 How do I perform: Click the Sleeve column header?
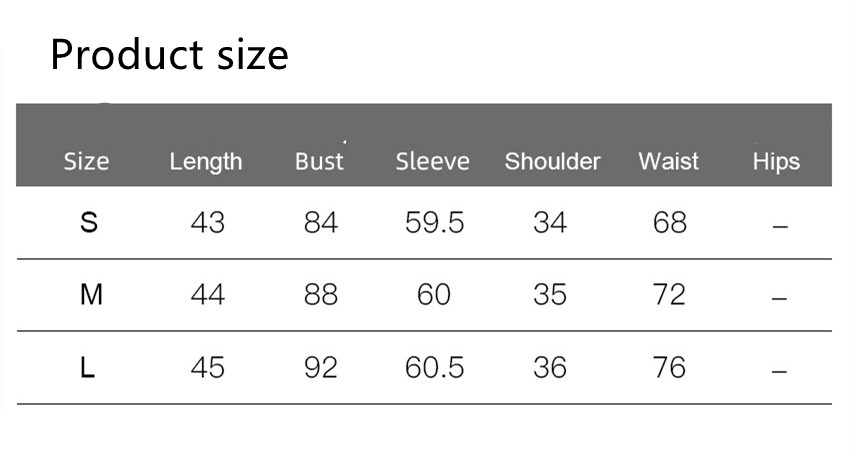coord(432,162)
